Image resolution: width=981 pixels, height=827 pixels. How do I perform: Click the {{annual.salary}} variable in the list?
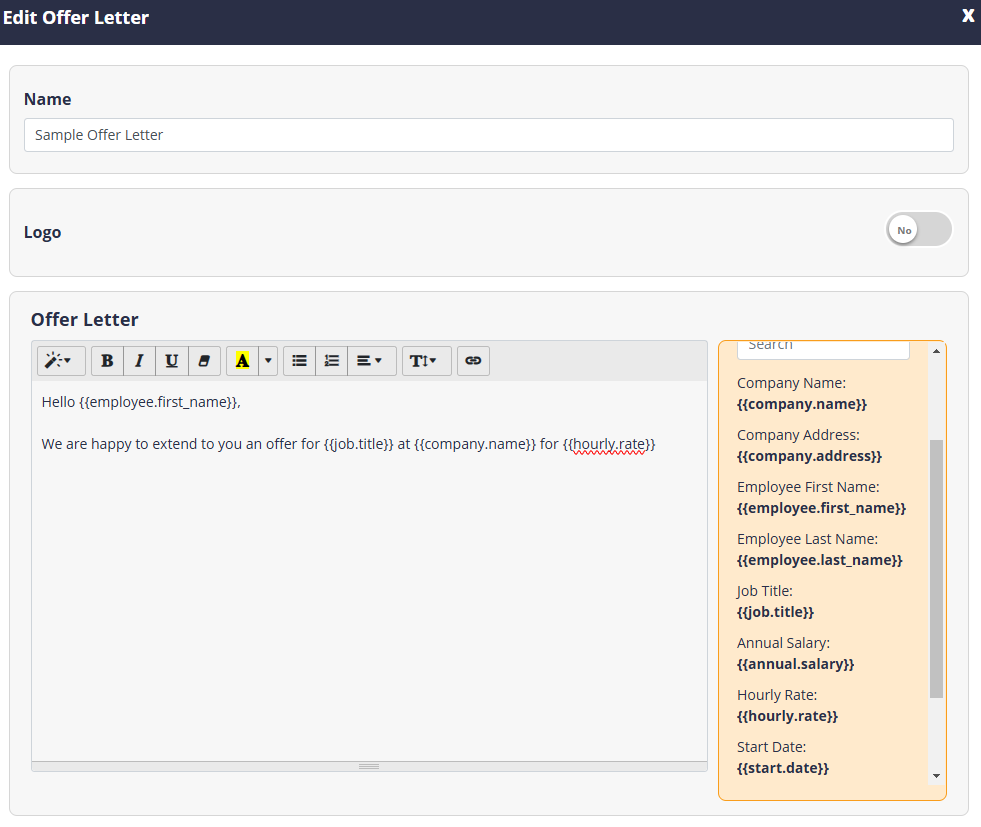coord(796,664)
